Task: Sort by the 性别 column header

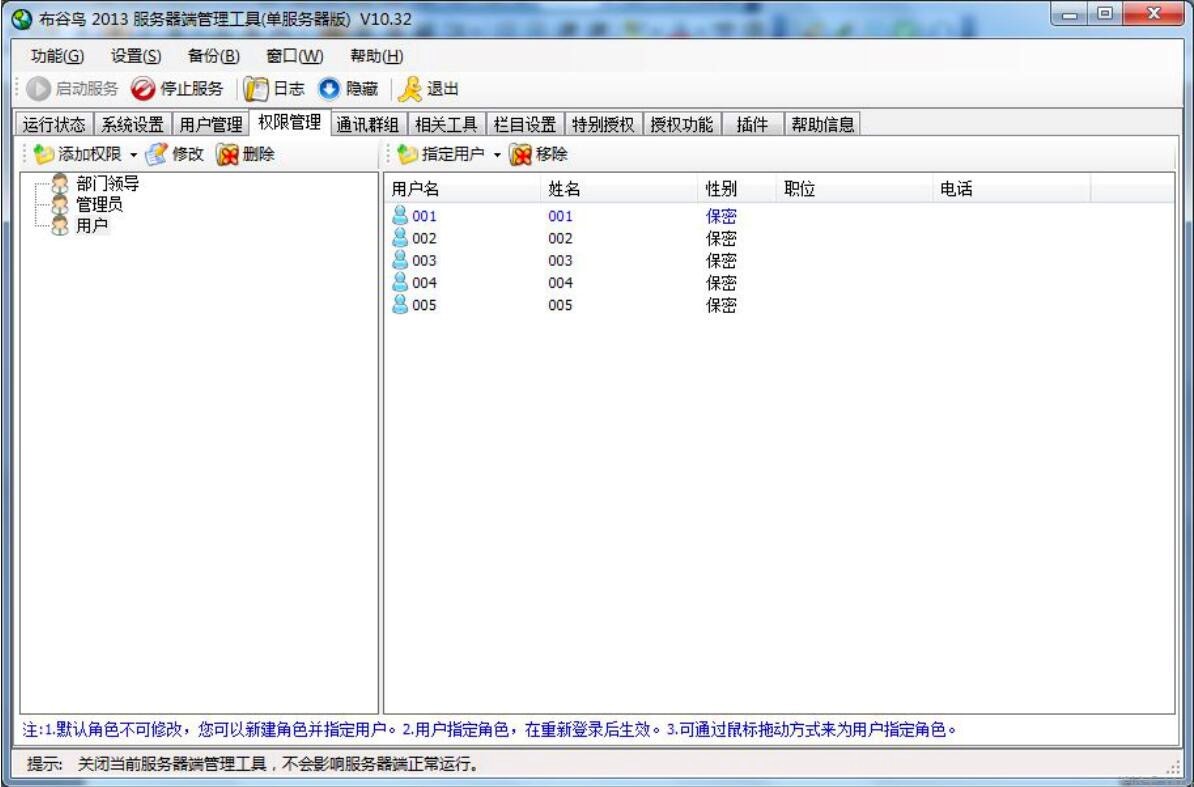Action: (739, 189)
